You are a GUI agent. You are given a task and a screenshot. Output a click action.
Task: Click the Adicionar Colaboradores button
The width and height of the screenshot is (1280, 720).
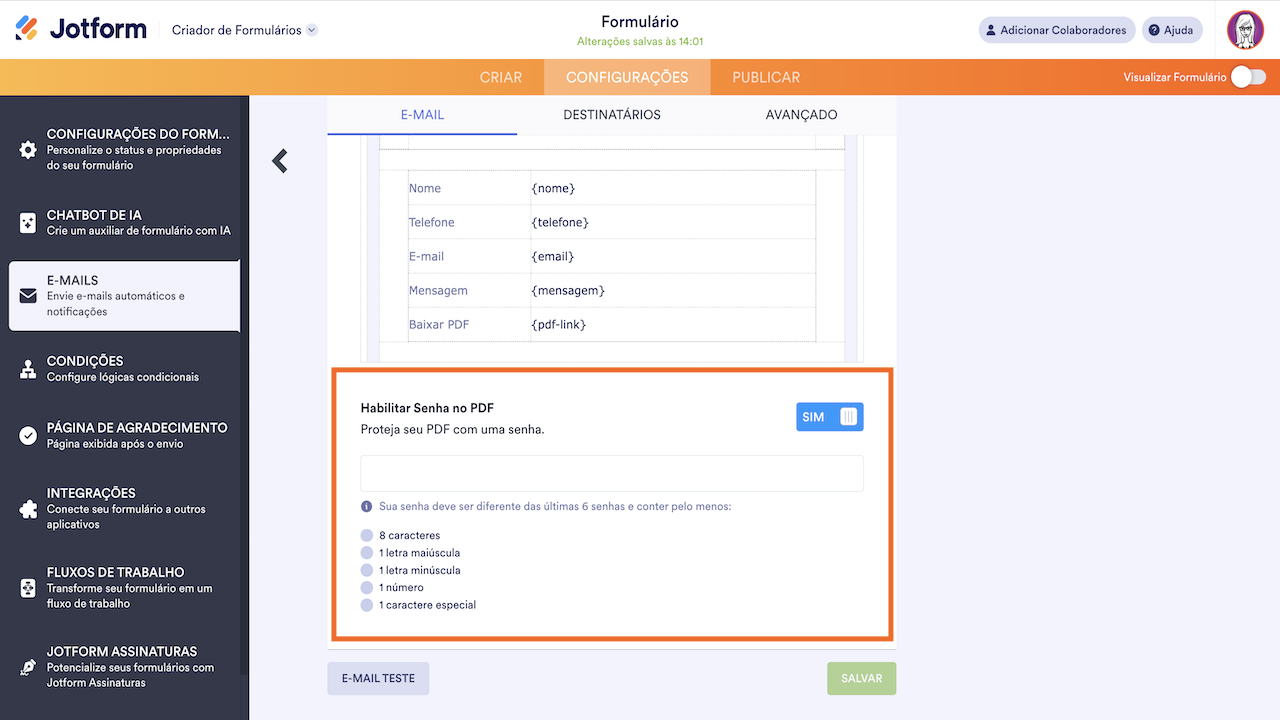(x=1056, y=30)
